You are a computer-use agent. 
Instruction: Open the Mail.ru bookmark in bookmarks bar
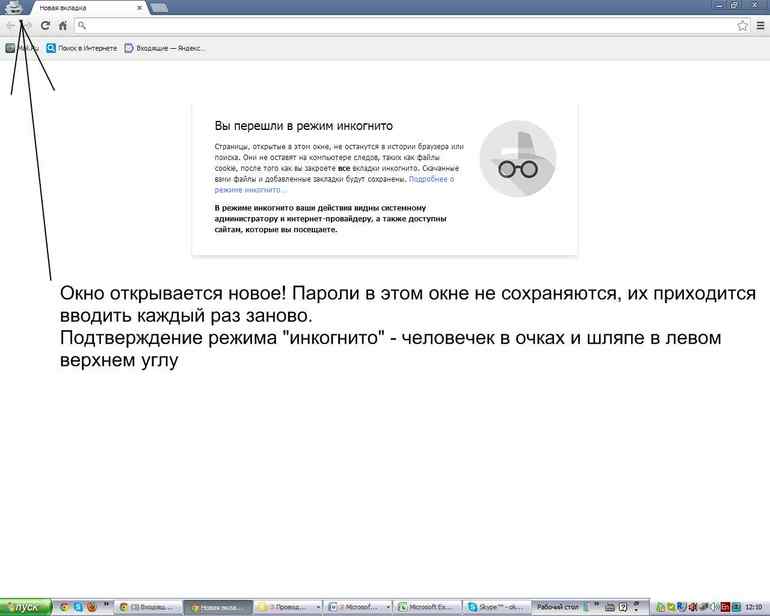(x=20, y=47)
